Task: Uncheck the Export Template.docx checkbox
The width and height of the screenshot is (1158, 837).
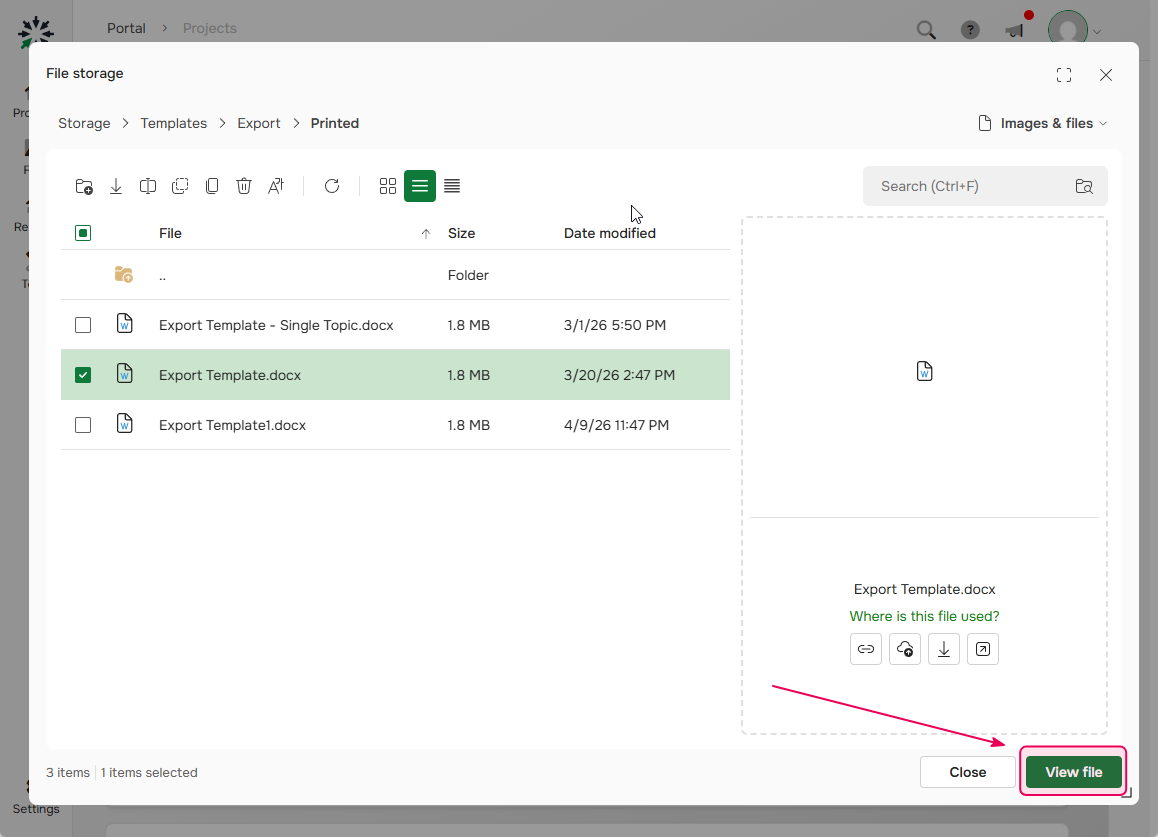Action: click(x=83, y=375)
